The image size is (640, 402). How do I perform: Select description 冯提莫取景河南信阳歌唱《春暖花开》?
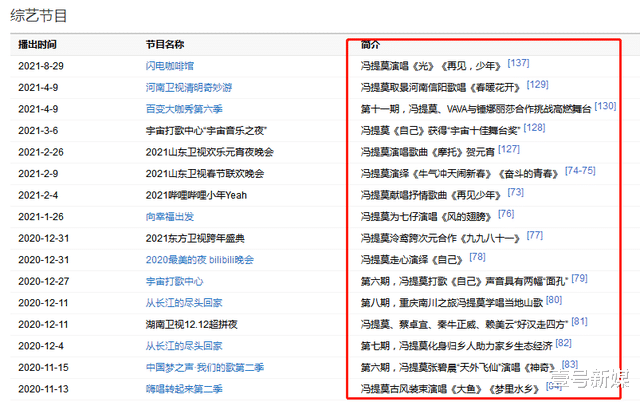pos(441,88)
